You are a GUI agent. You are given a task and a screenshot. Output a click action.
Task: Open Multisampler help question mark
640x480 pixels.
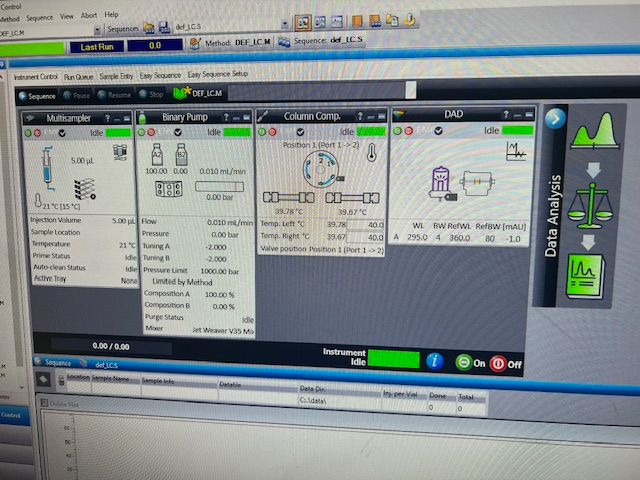click(107, 118)
